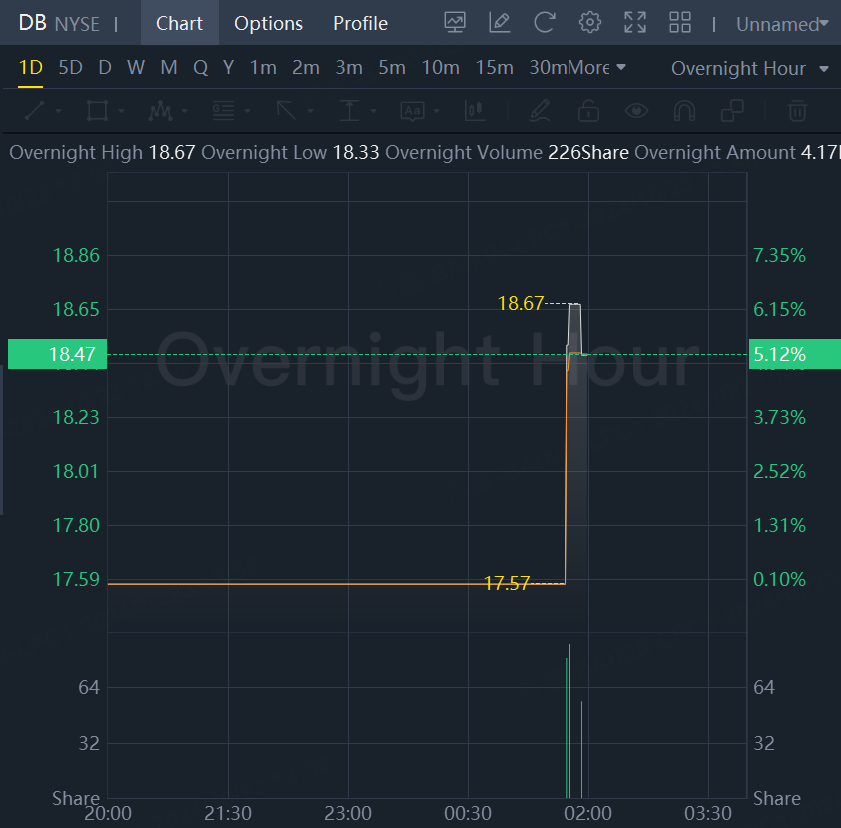Screen dimensions: 841x828
Task: Switch to the Profile tab
Action: pyautogui.click(x=360, y=23)
